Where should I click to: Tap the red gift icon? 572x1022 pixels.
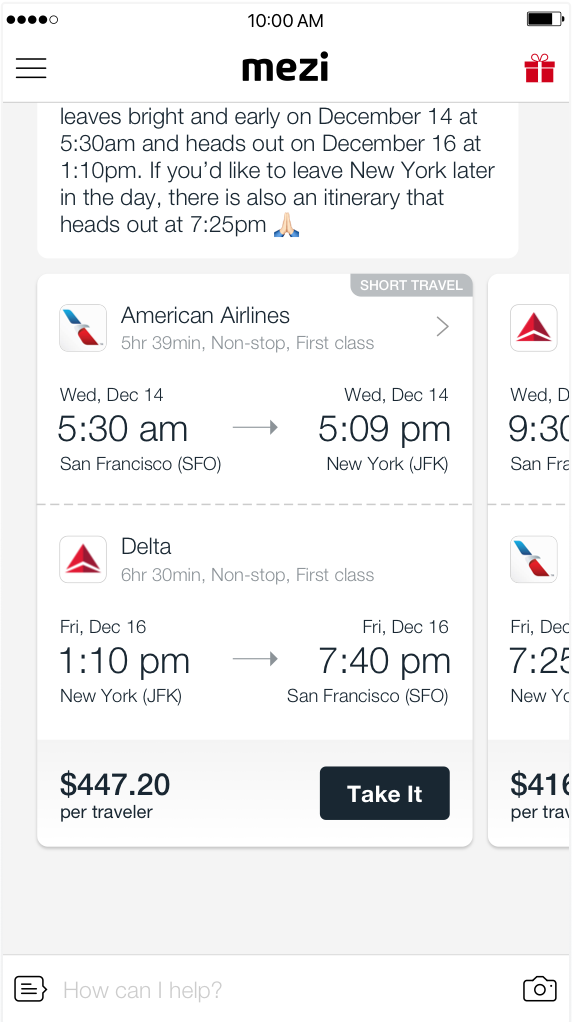539,68
